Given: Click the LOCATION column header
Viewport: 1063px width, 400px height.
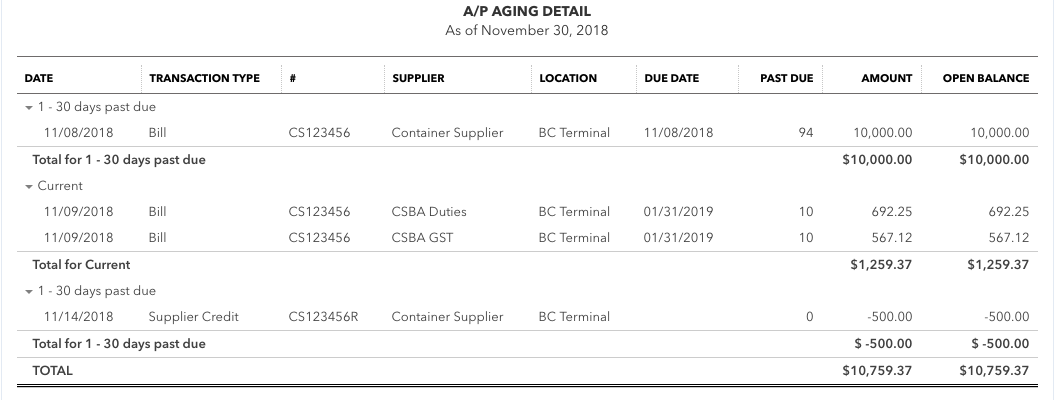Looking at the screenshot, I should click(x=568, y=78).
